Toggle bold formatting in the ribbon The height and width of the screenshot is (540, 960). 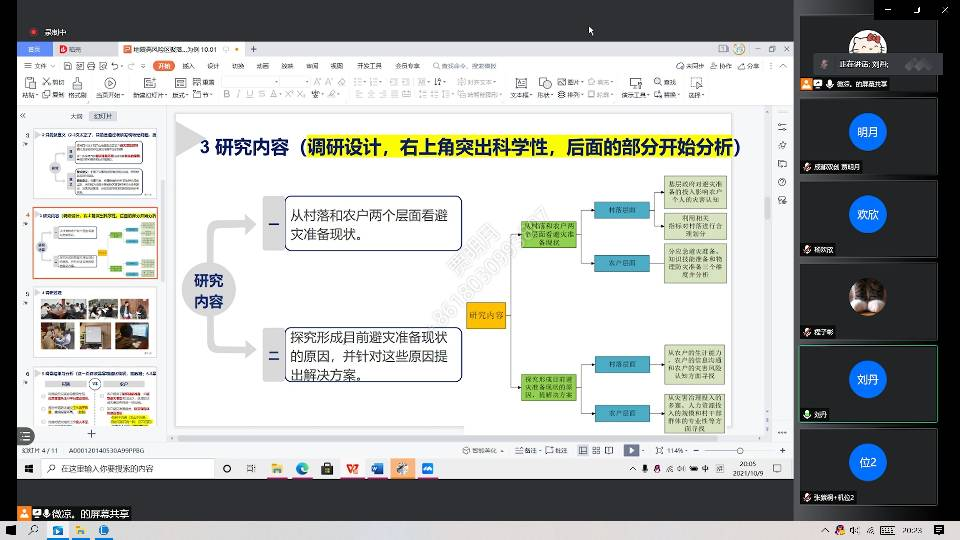coord(226,94)
